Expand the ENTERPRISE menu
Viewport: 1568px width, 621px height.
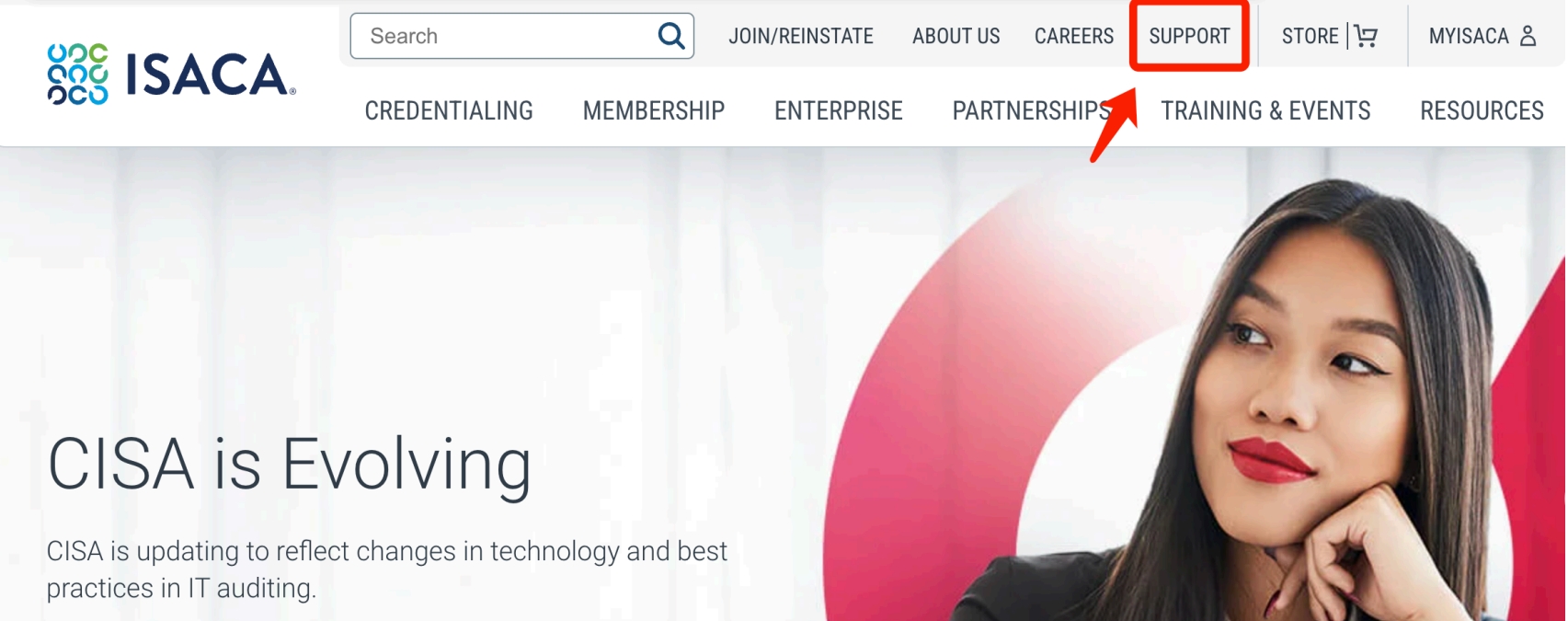[x=839, y=110]
